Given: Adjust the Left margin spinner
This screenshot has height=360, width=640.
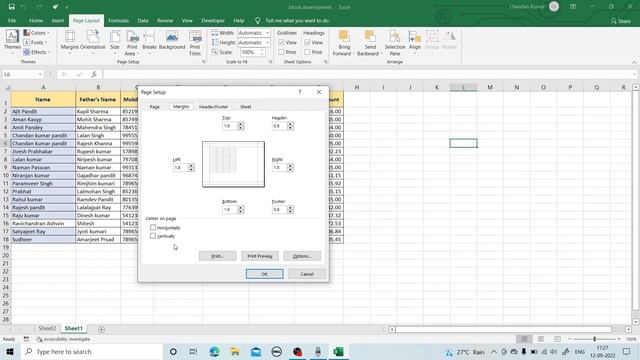Looking at the screenshot, I should 191,167.
